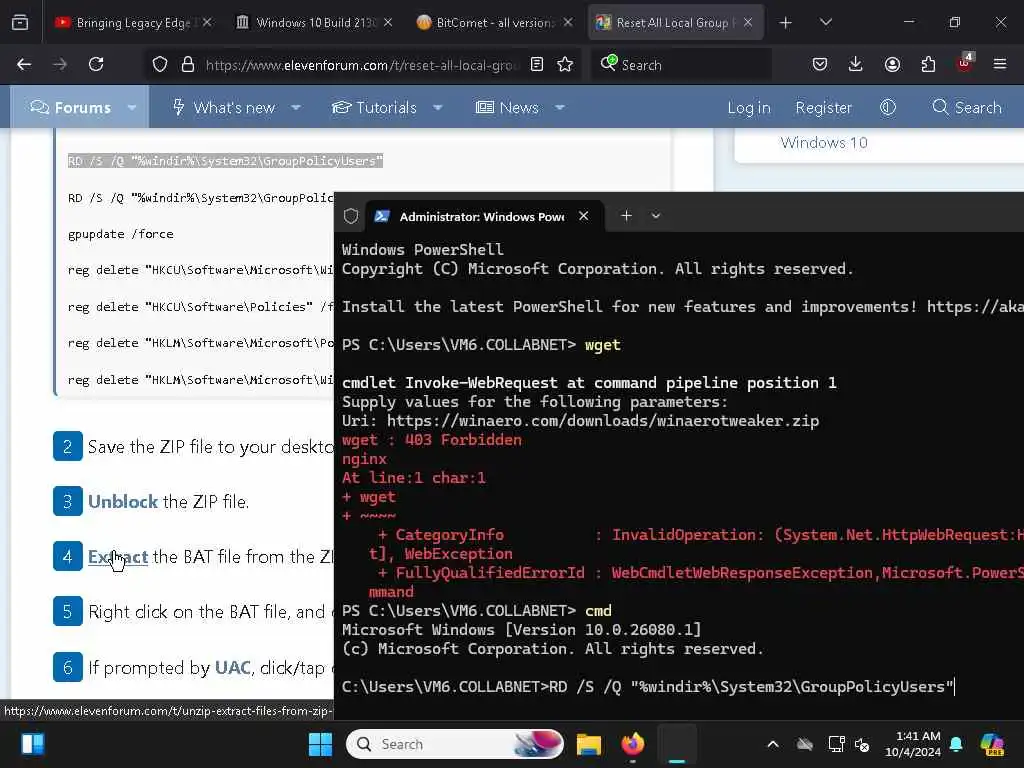Image resolution: width=1024 pixels, height=768 pixels.
Task: Show site security padlock info
Action: pyautogui.click(x=188, y=64)
